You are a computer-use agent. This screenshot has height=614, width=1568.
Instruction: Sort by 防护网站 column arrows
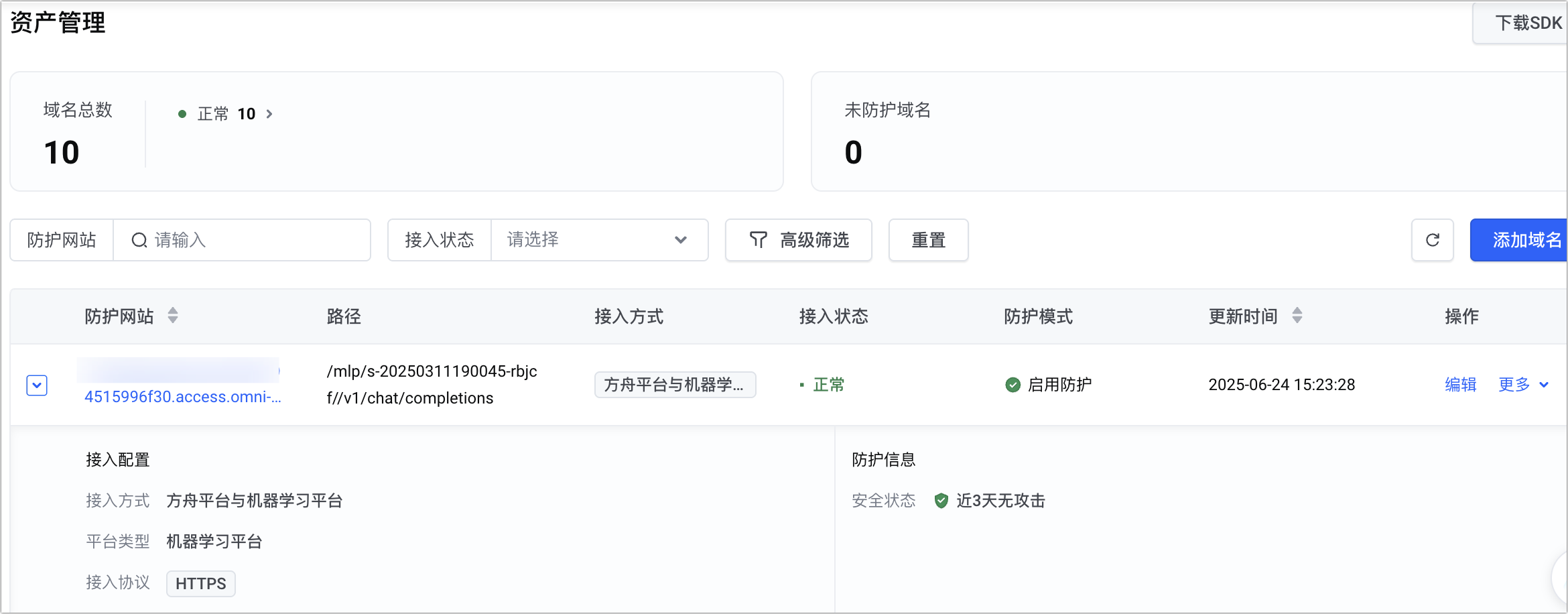click(x=173, y=316)
